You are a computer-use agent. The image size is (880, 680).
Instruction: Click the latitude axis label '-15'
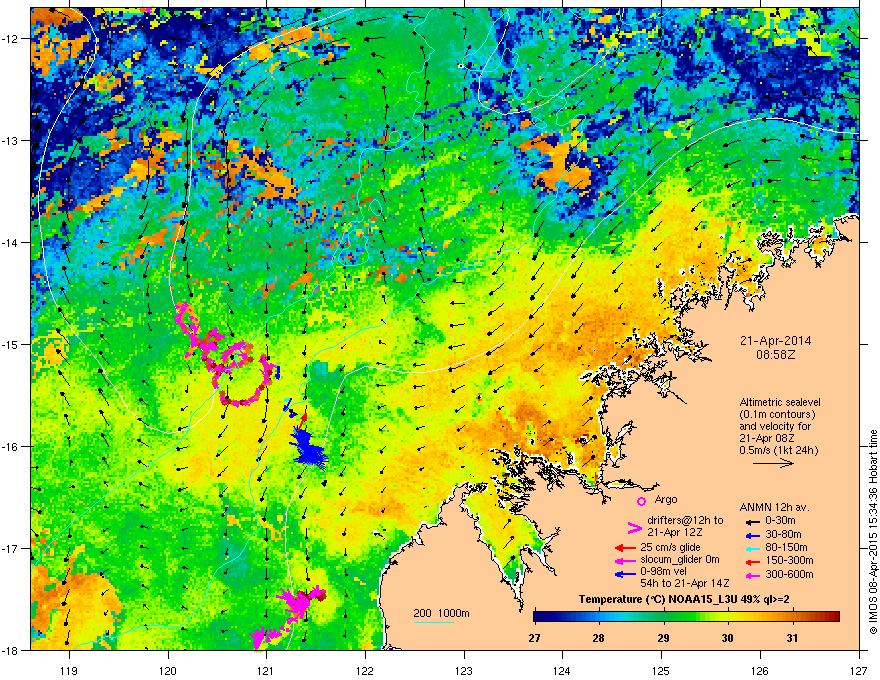[10, 344]
